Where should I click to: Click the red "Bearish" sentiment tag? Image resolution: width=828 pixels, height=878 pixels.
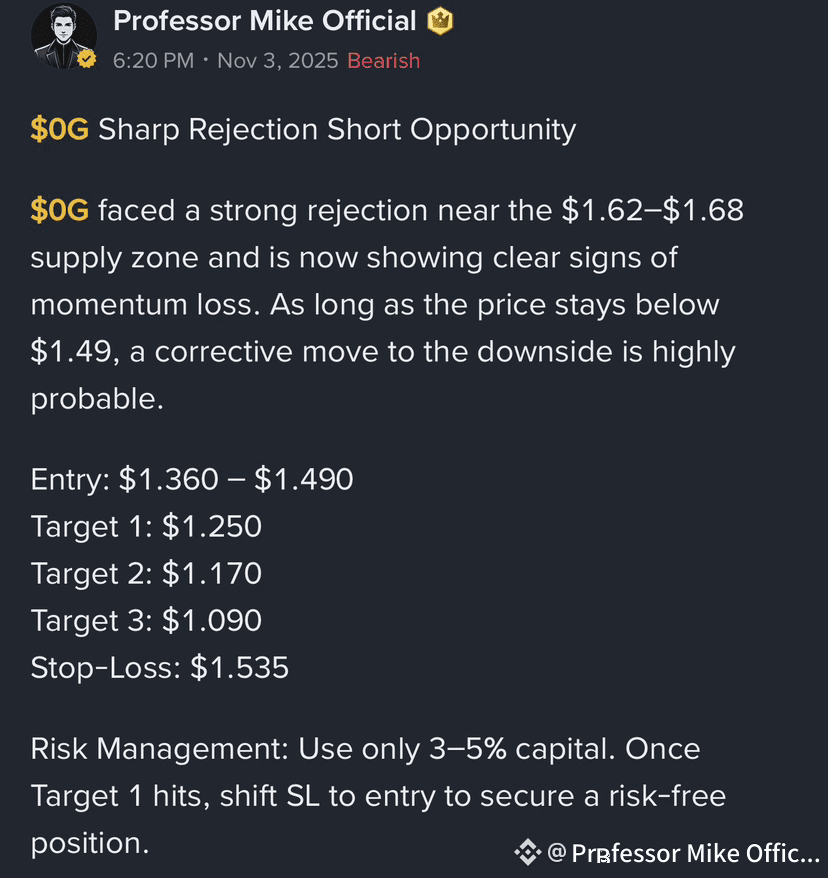383,60
